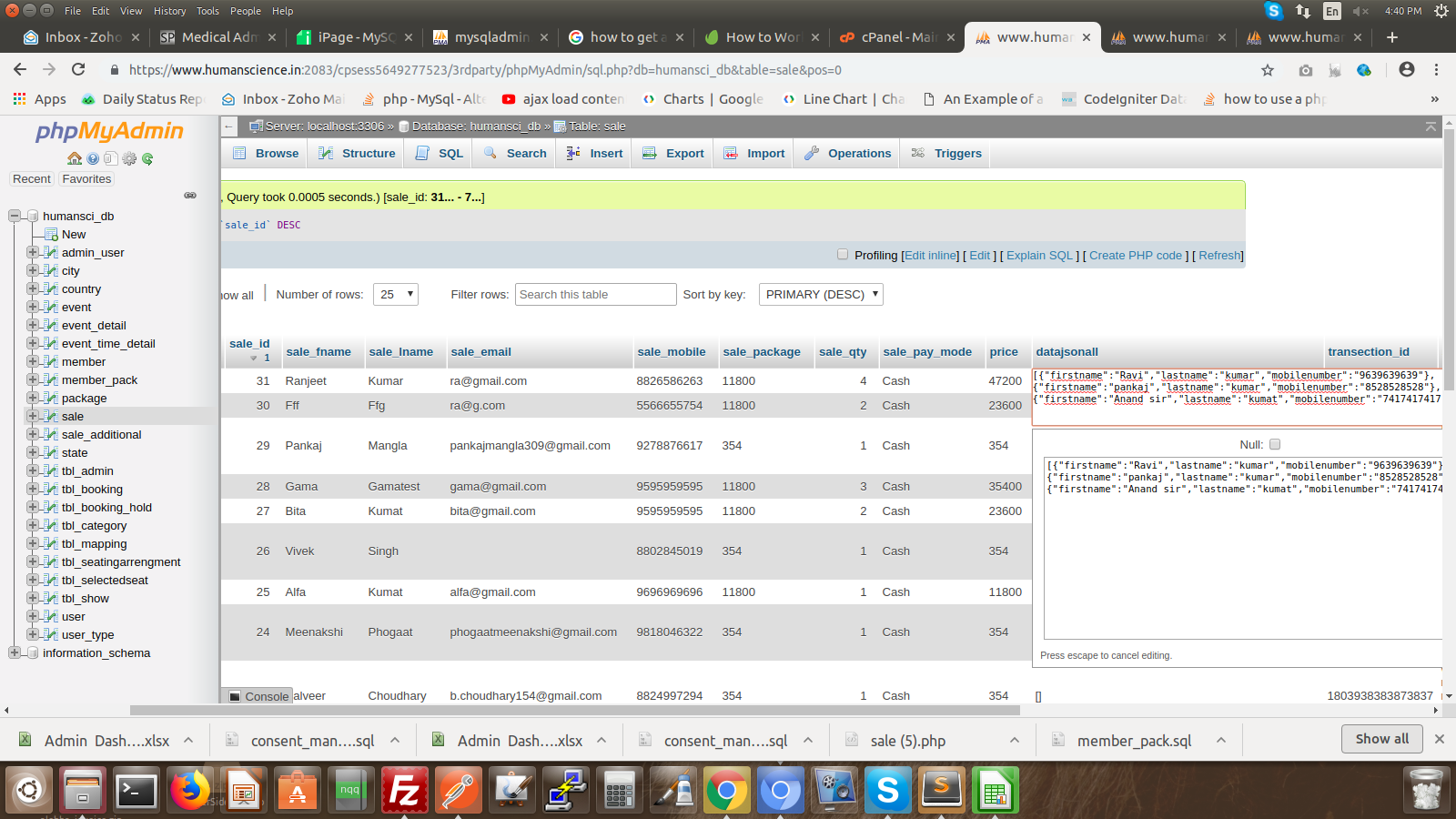Open the Charts | Google bookmark
Image resolution: width=1456 pixels, height=819 pixels.
point(703,99)
